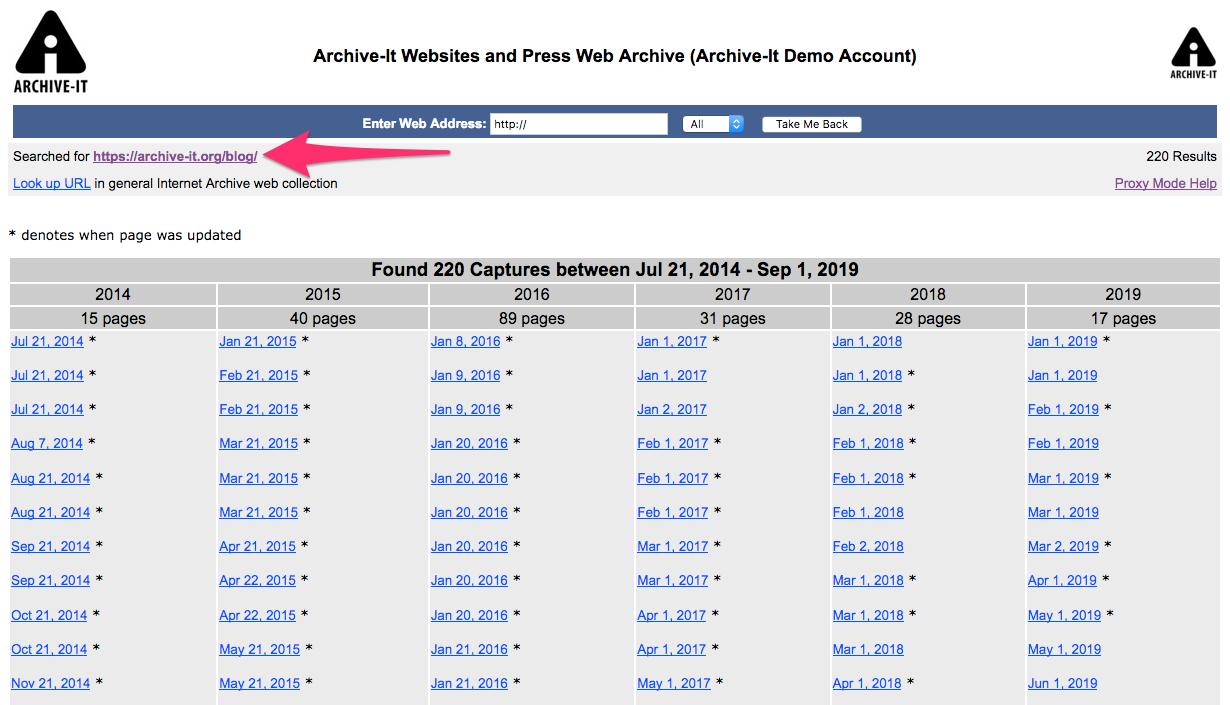The height and width of the screenshot is (705, 1230).
Task: Click the large Archive-It logo at top left
Action: [x=50, y=52]
